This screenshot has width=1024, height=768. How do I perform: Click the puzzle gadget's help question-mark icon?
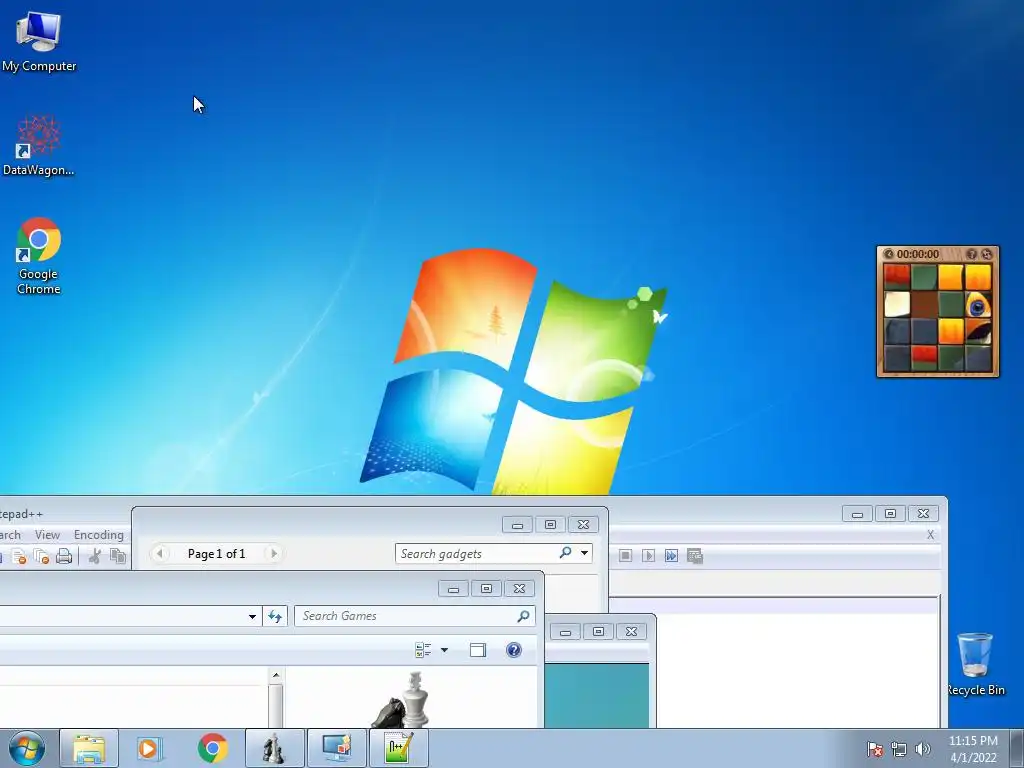tap(971, 254)
